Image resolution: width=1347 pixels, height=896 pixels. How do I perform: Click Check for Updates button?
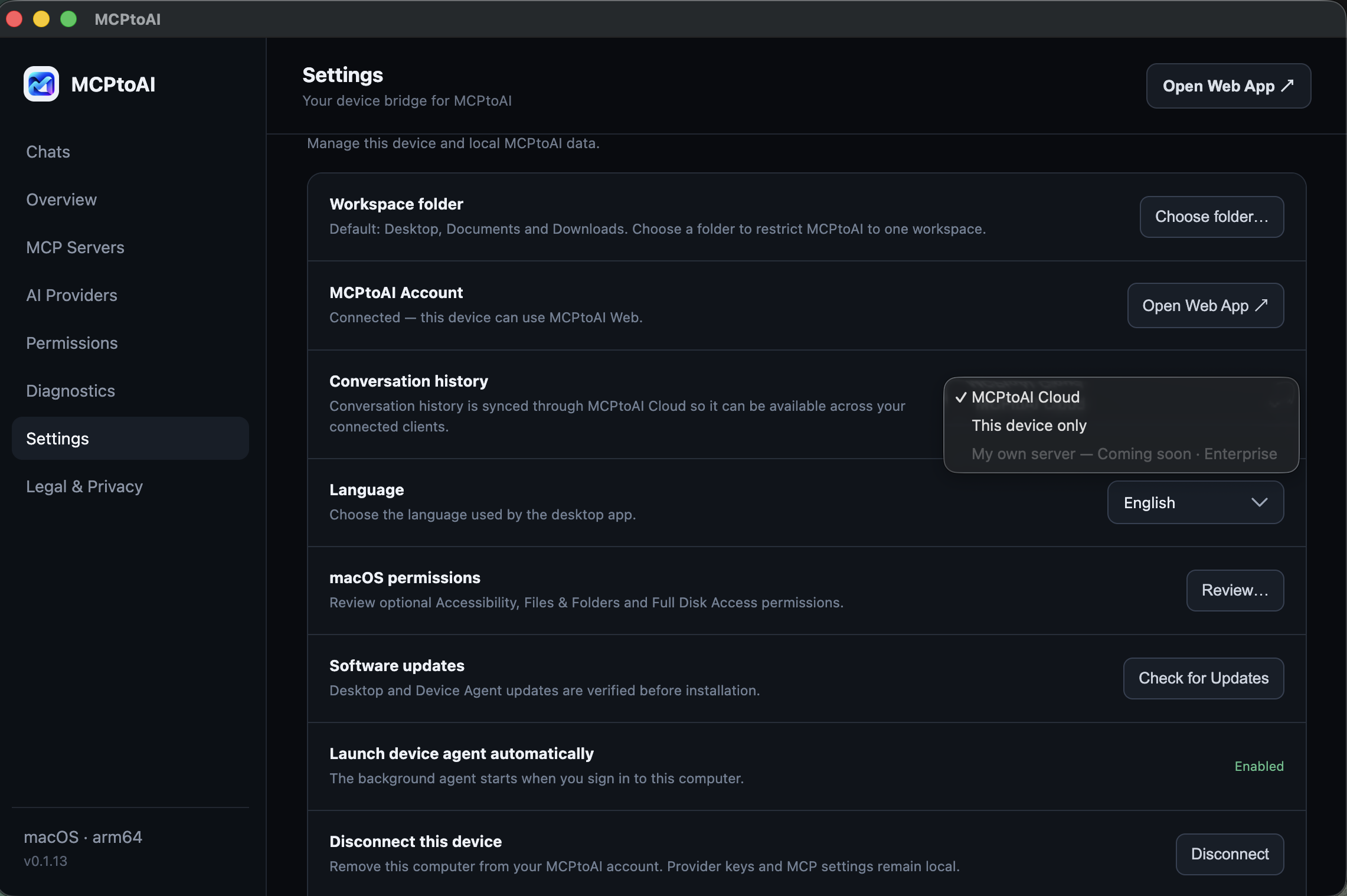(x=1203, y=678)
